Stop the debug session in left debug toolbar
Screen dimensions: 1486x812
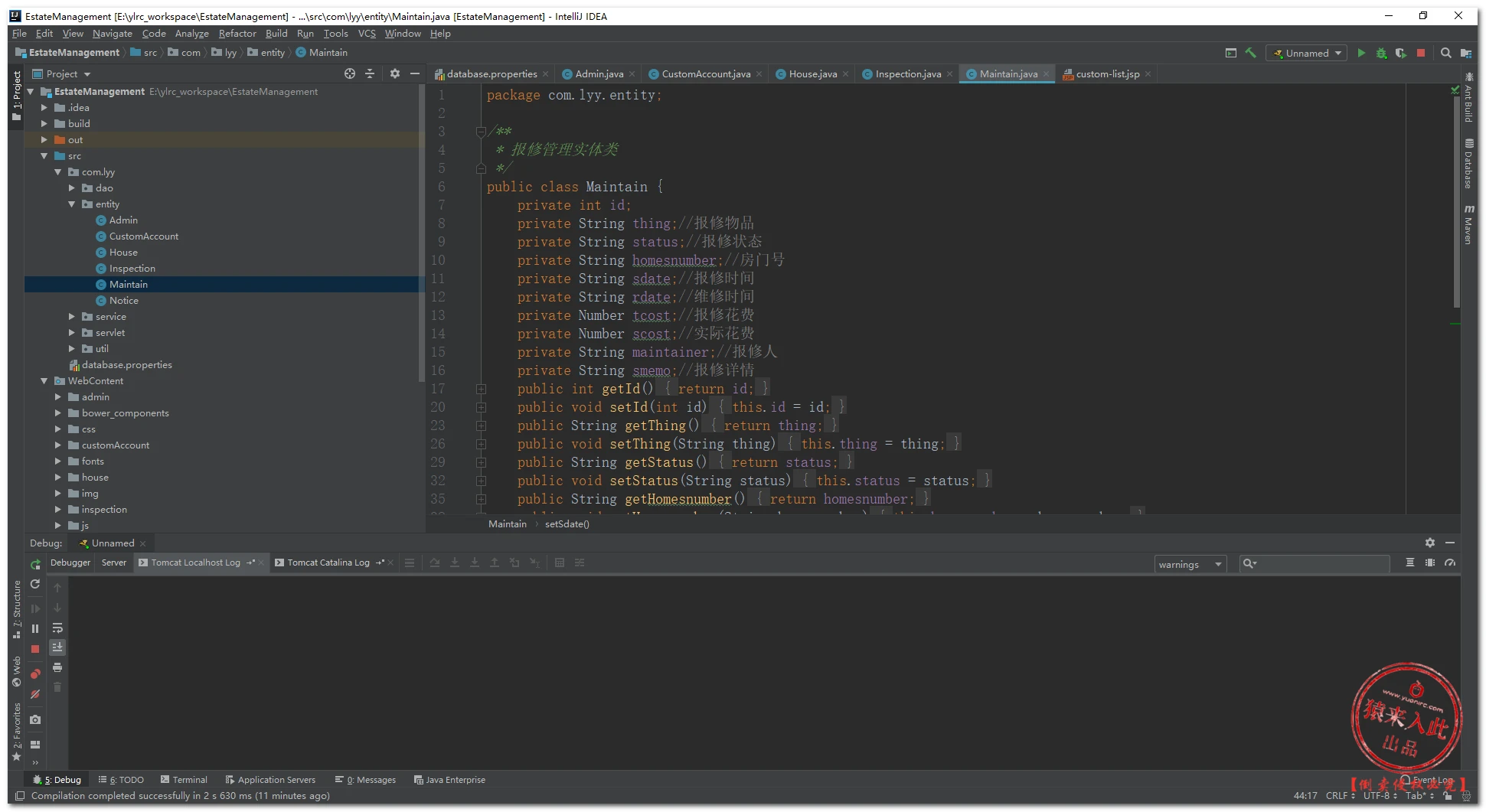(35, 649)
